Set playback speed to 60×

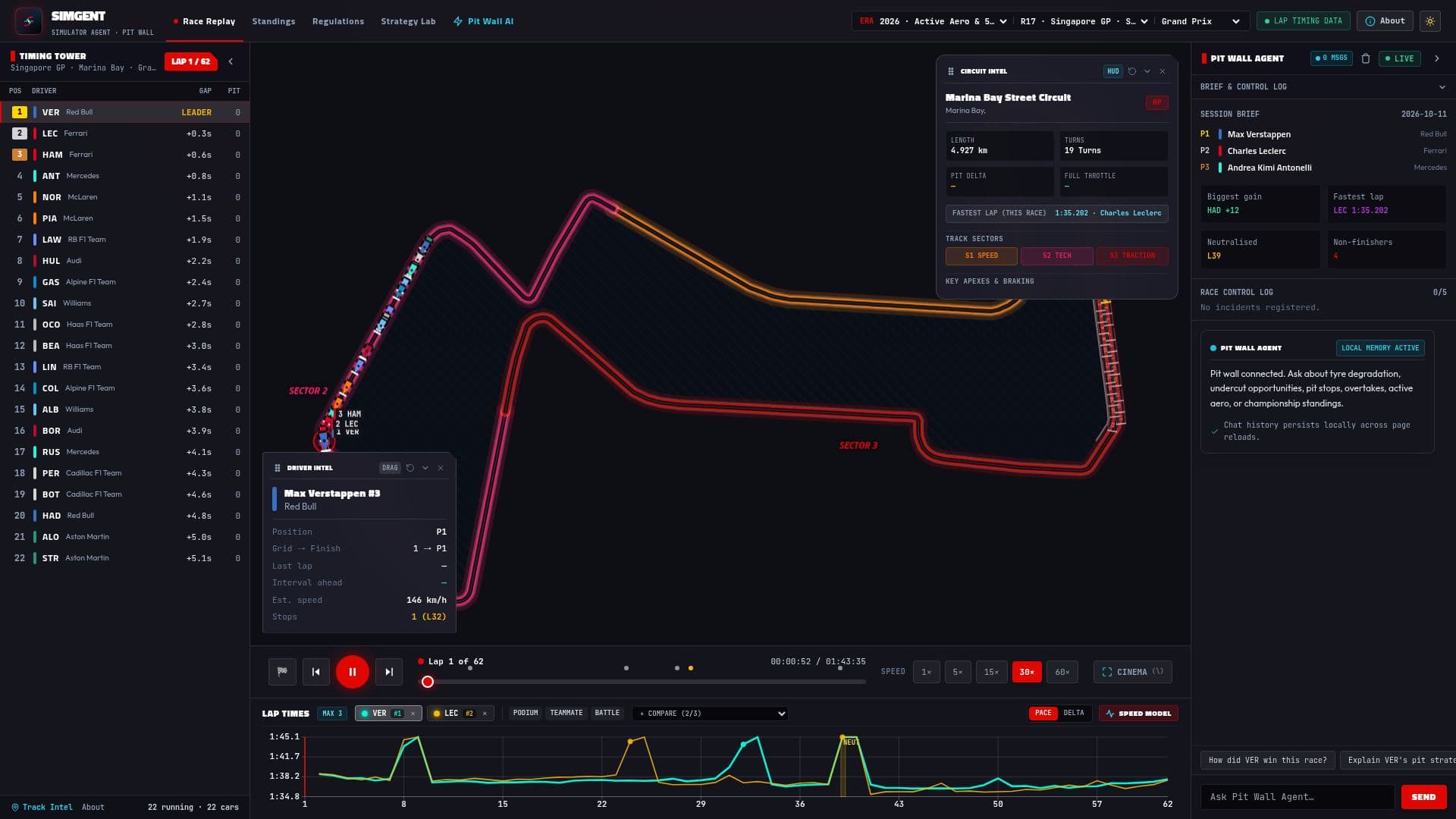coord(1062,672)
